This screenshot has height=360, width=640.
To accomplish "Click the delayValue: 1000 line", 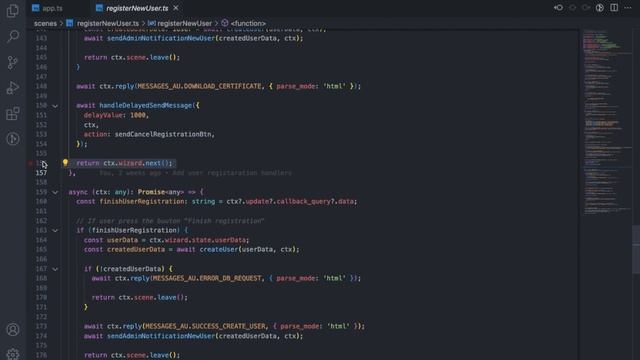I will click(x=116, y=115).
